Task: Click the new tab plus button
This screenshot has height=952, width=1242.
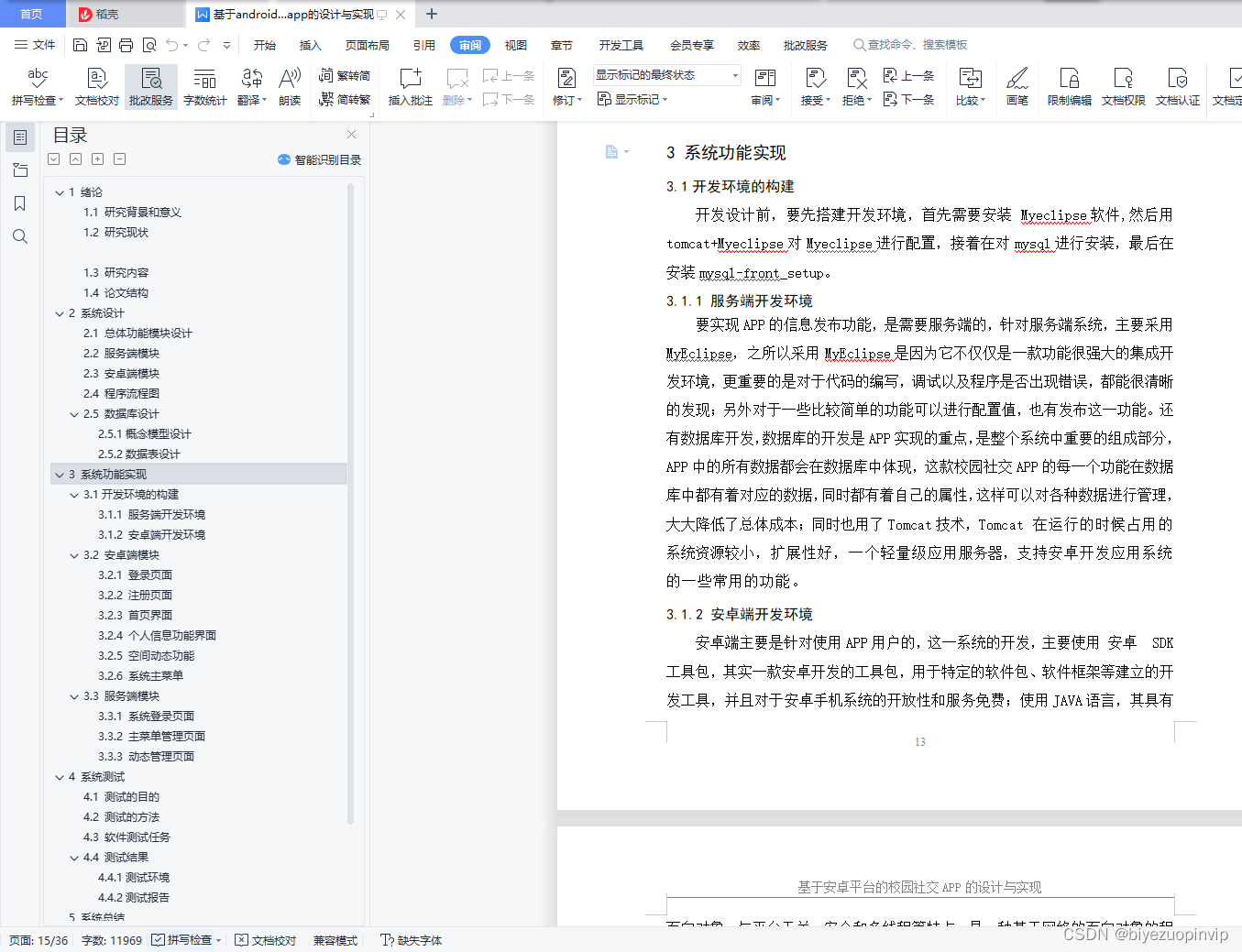Action: 432,14
